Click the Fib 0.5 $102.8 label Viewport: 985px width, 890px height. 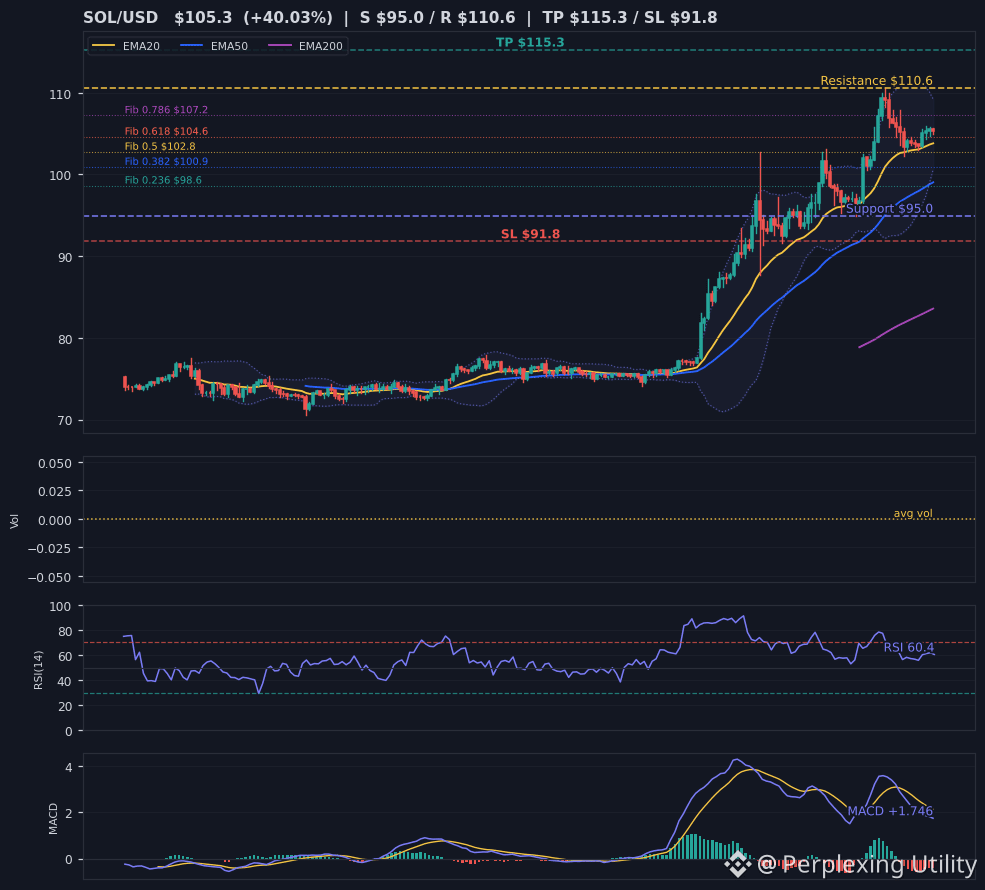160,146
